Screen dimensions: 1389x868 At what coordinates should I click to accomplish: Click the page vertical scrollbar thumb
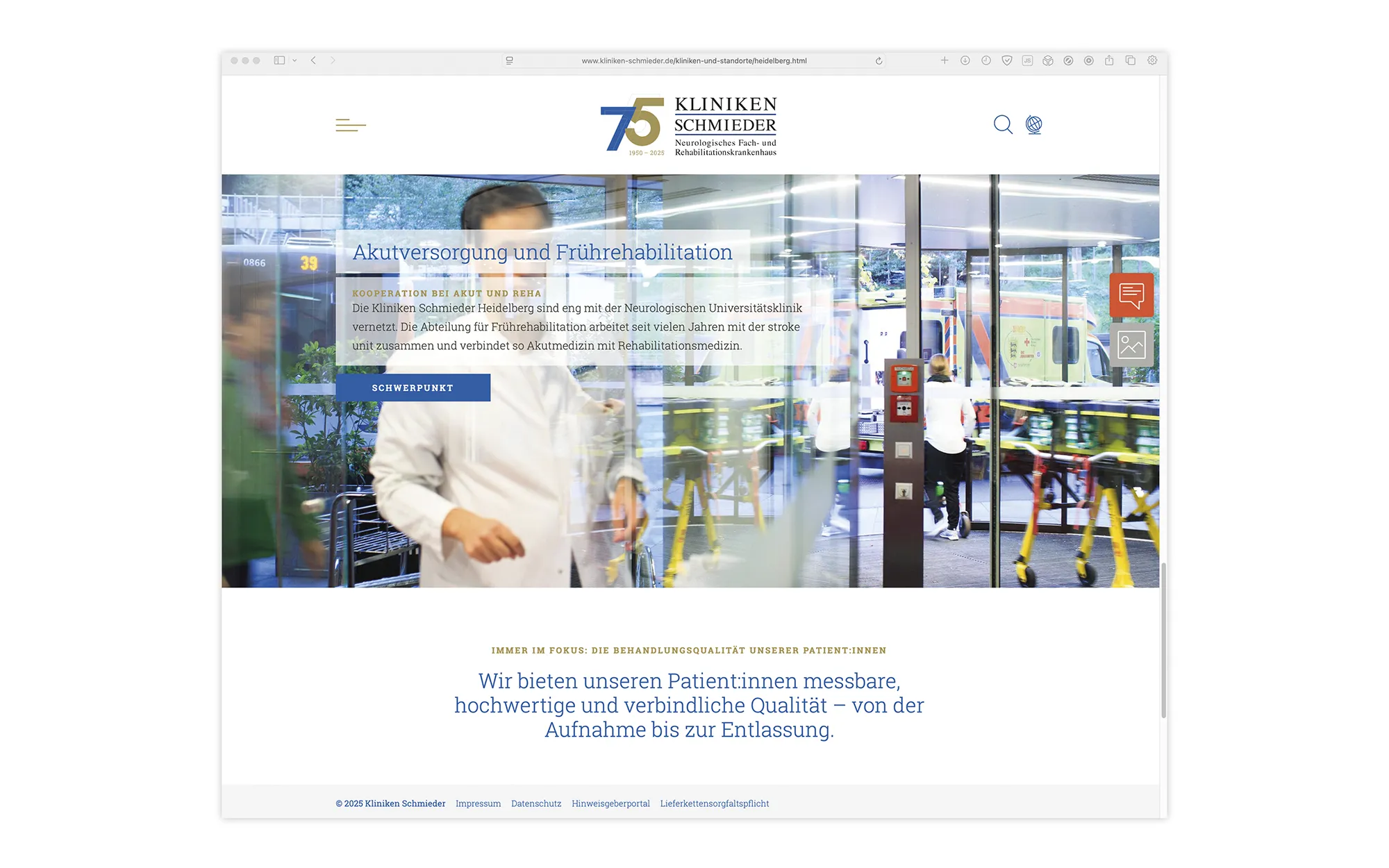point(1163,640)
